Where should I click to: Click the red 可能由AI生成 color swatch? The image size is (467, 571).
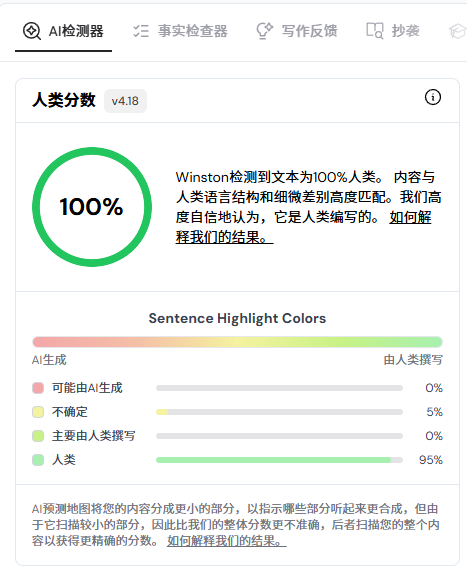(38, 388)
